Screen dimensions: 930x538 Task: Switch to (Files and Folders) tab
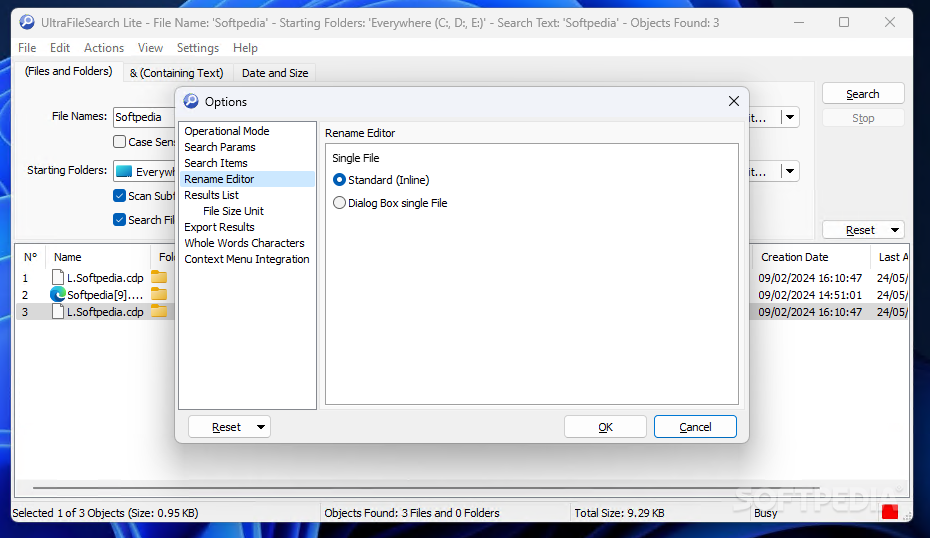click(69, 71)
